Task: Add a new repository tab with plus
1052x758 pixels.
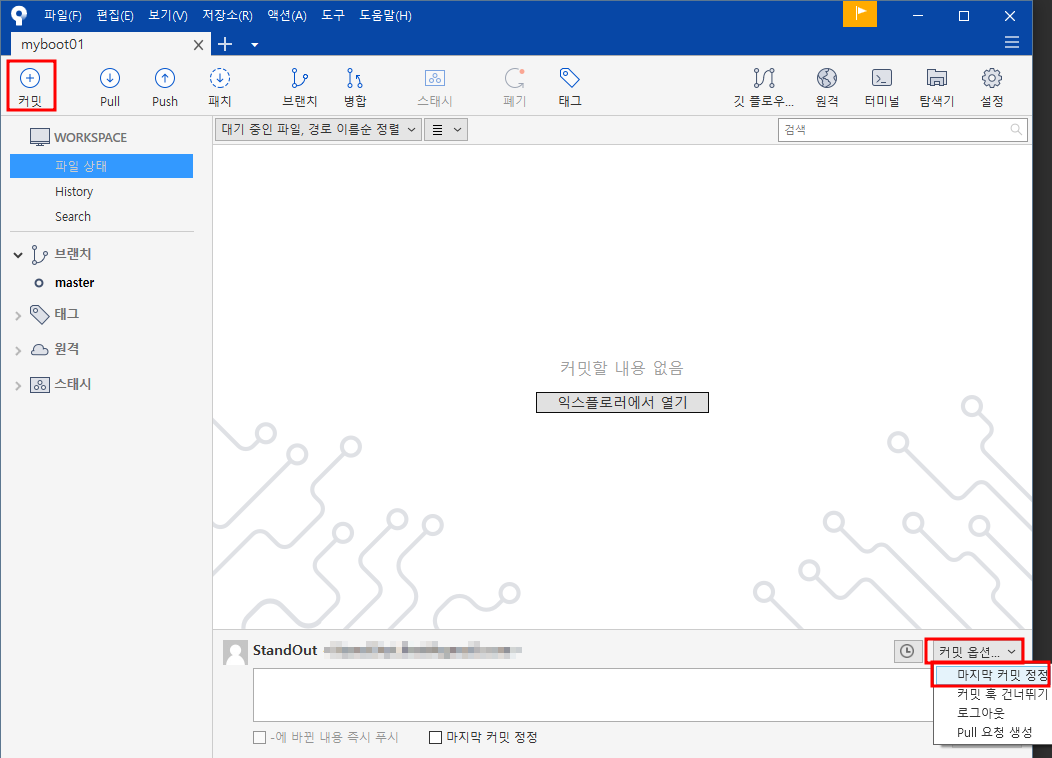Action: point(225,44)
